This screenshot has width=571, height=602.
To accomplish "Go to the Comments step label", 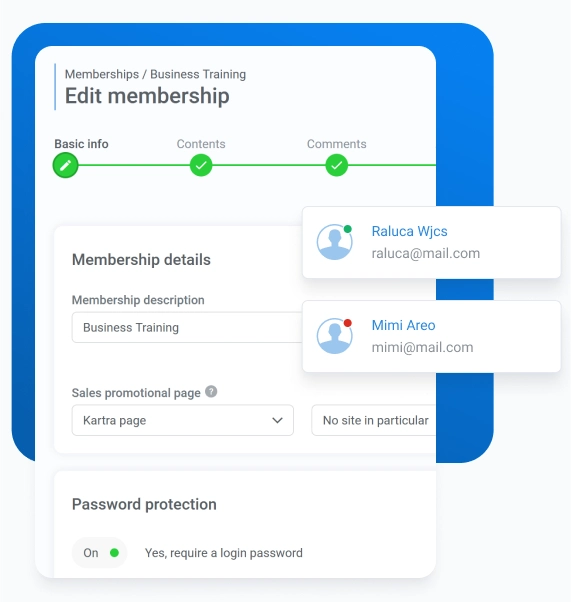I will (x=336, y=144).
